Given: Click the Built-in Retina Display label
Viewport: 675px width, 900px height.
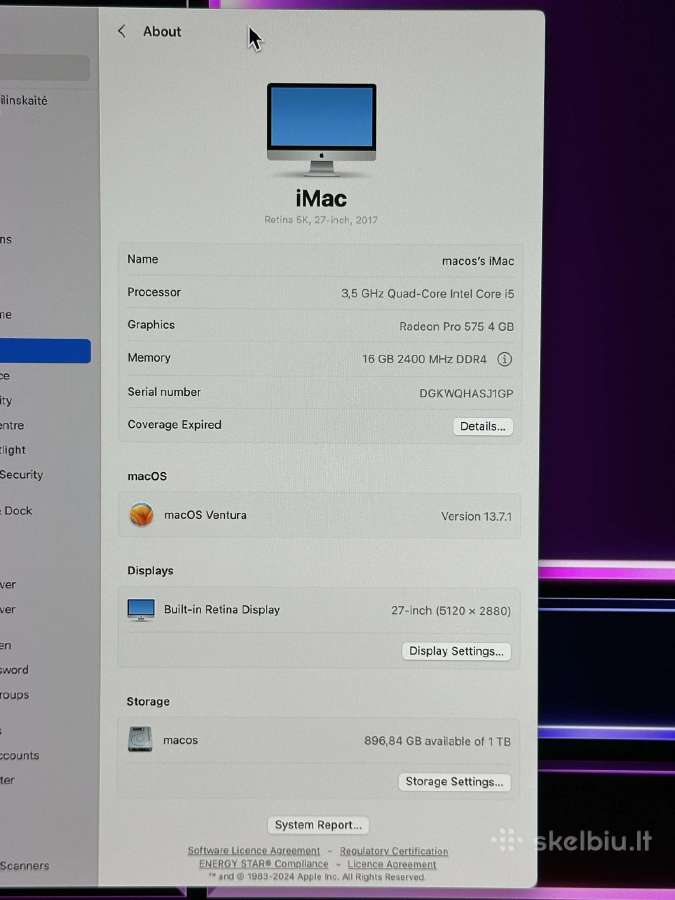Looking at the screenshot, I should click(222, 610).
